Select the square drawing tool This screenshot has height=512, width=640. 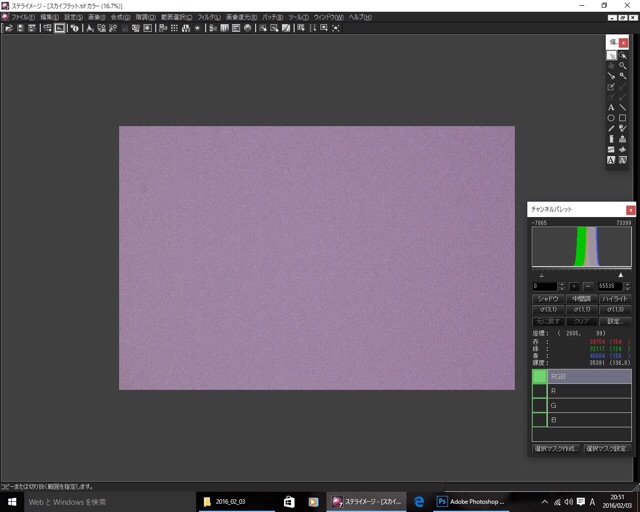coord(622,118)
